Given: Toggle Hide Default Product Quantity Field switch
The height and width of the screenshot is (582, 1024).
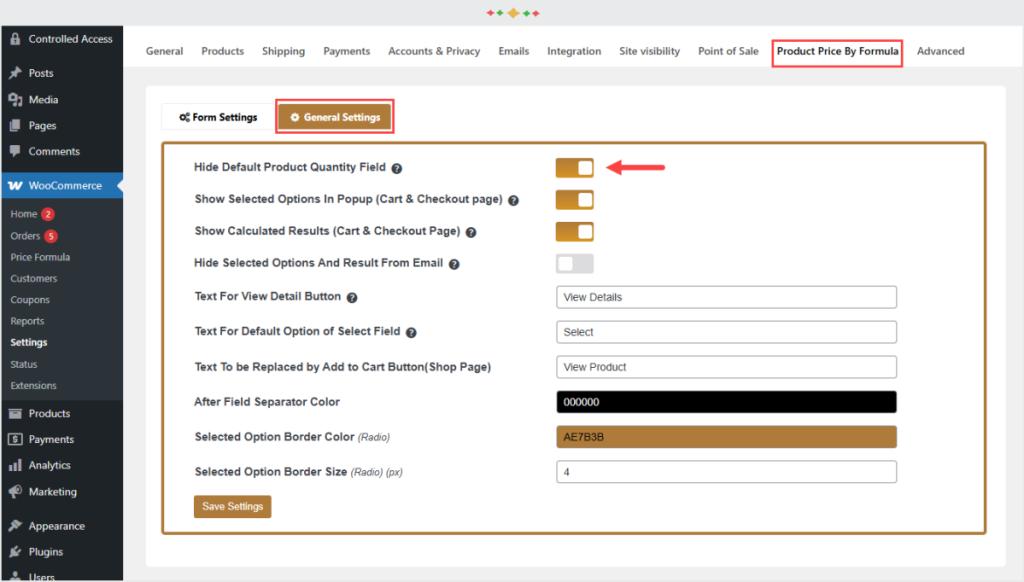Looking at the screenshot, I should [575, 168].
